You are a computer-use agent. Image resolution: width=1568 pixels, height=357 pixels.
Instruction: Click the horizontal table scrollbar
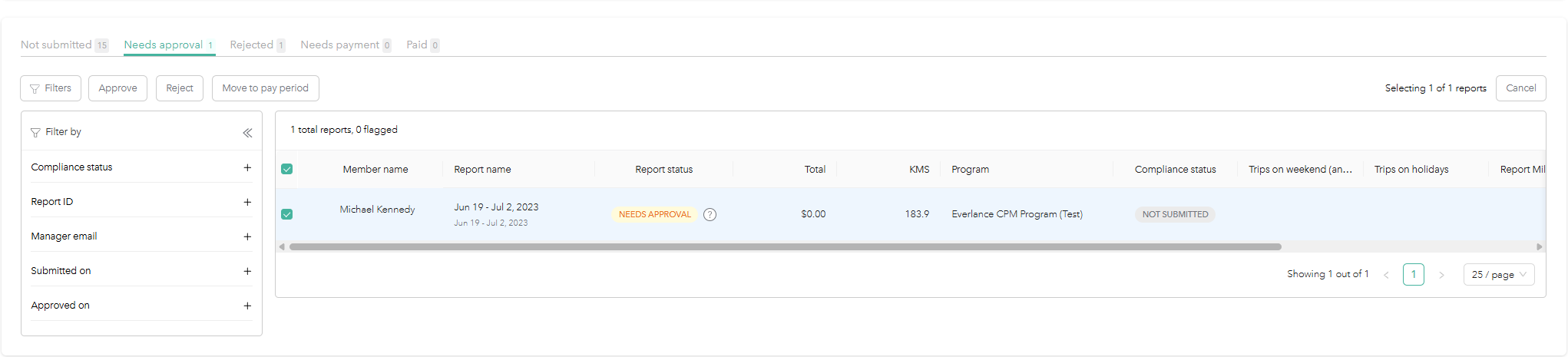point(785,247)
